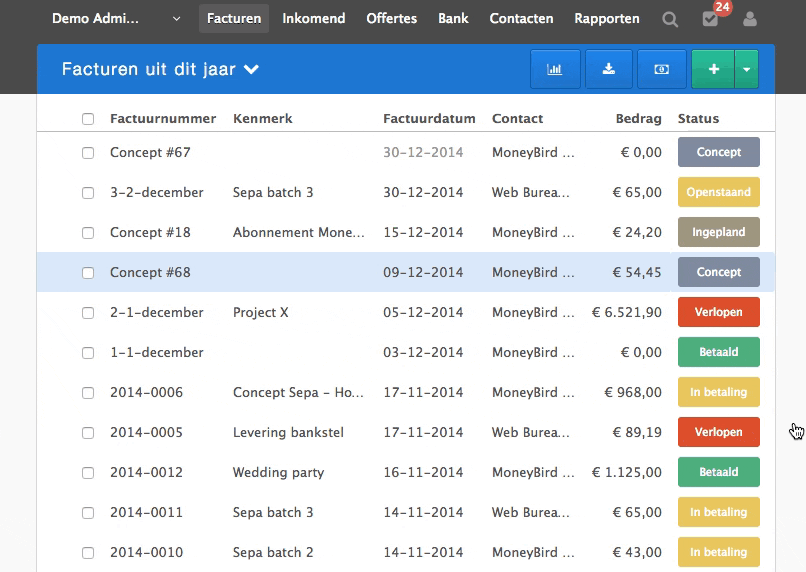Screen dimensions: 806x572
Task: Go to the Offertes menu
Action: point(392,19)
